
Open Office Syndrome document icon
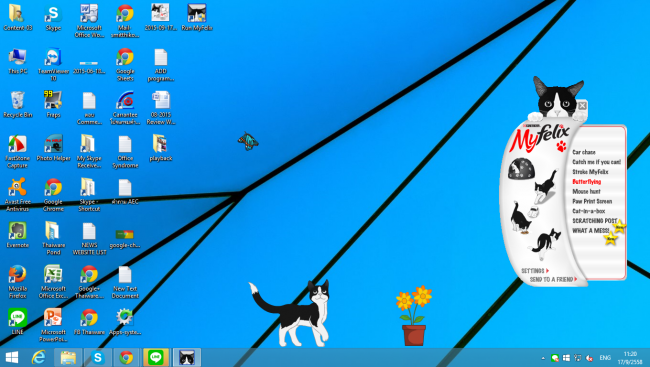pos(125,151)
